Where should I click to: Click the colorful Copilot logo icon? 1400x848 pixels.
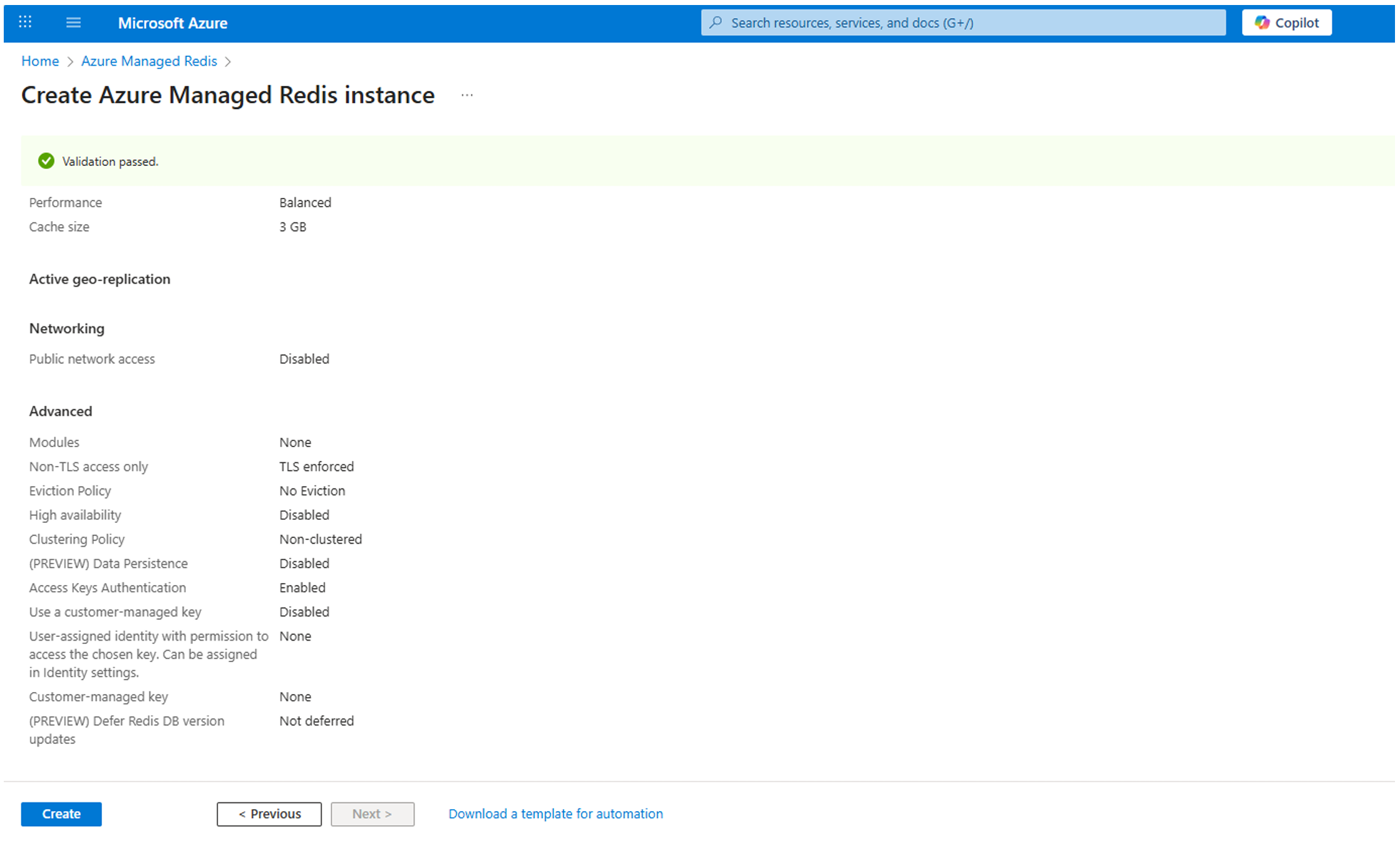1262,23
